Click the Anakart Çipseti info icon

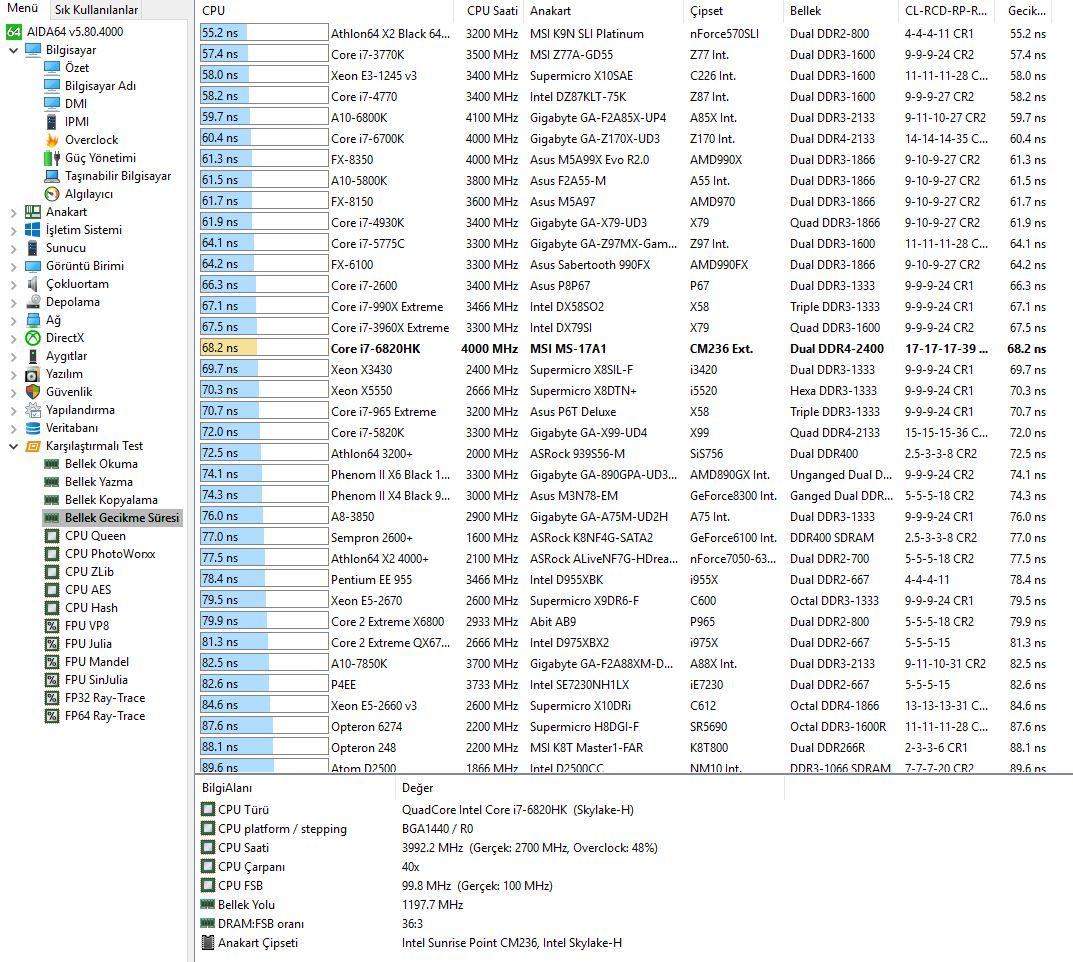[208, 943]
